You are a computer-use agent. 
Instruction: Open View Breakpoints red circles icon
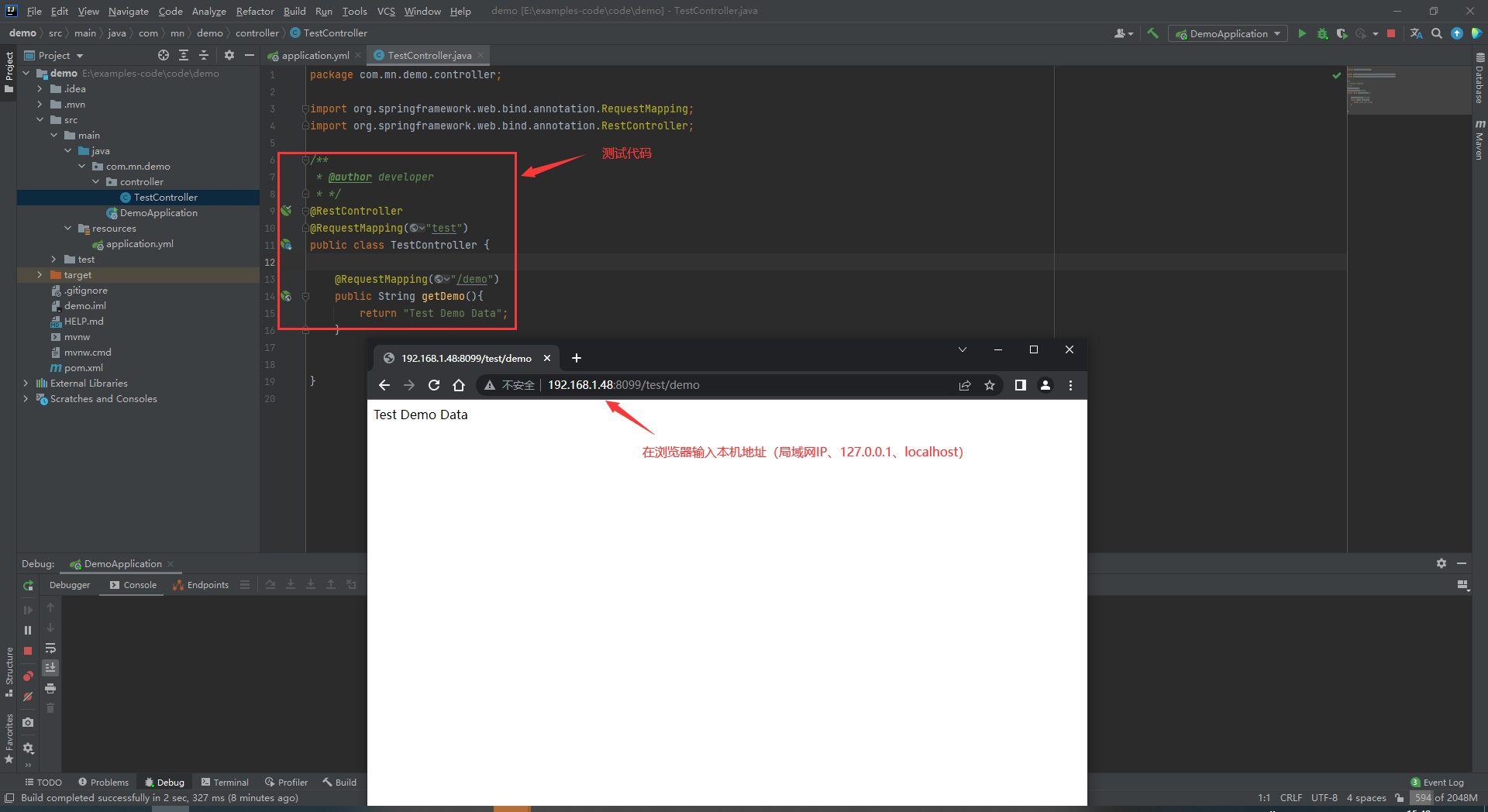point(28,676)
